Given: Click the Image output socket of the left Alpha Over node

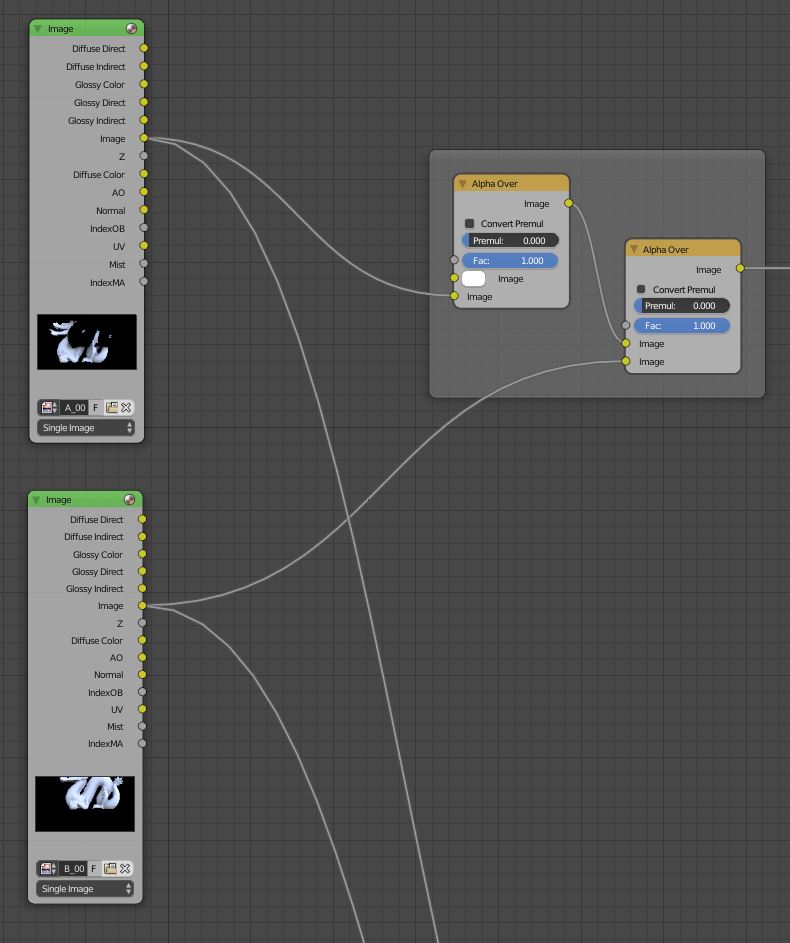Looking at the screenshot, I should tap(569, 203).
